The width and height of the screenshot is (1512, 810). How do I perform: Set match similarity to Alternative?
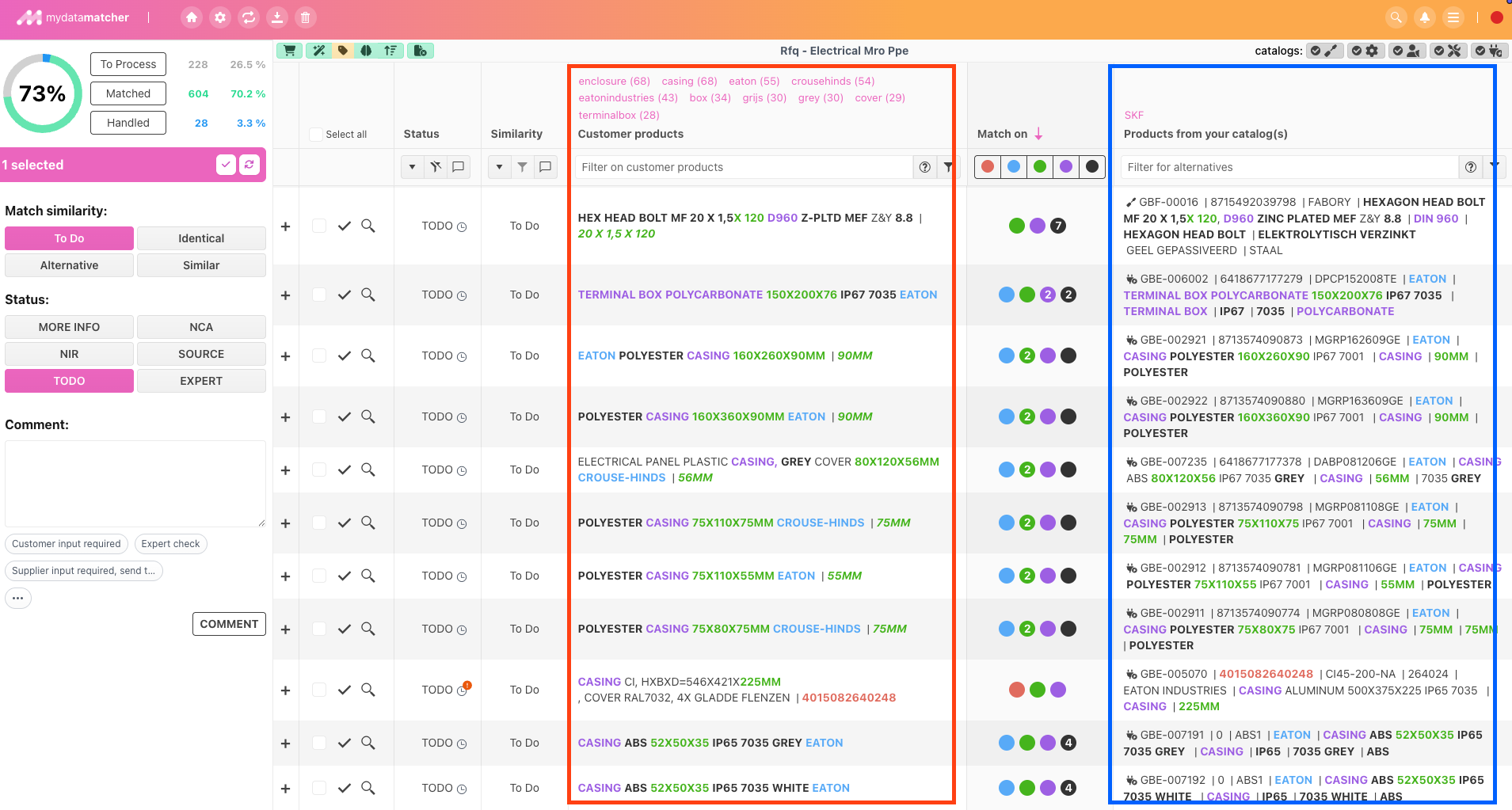click(70, 265)
